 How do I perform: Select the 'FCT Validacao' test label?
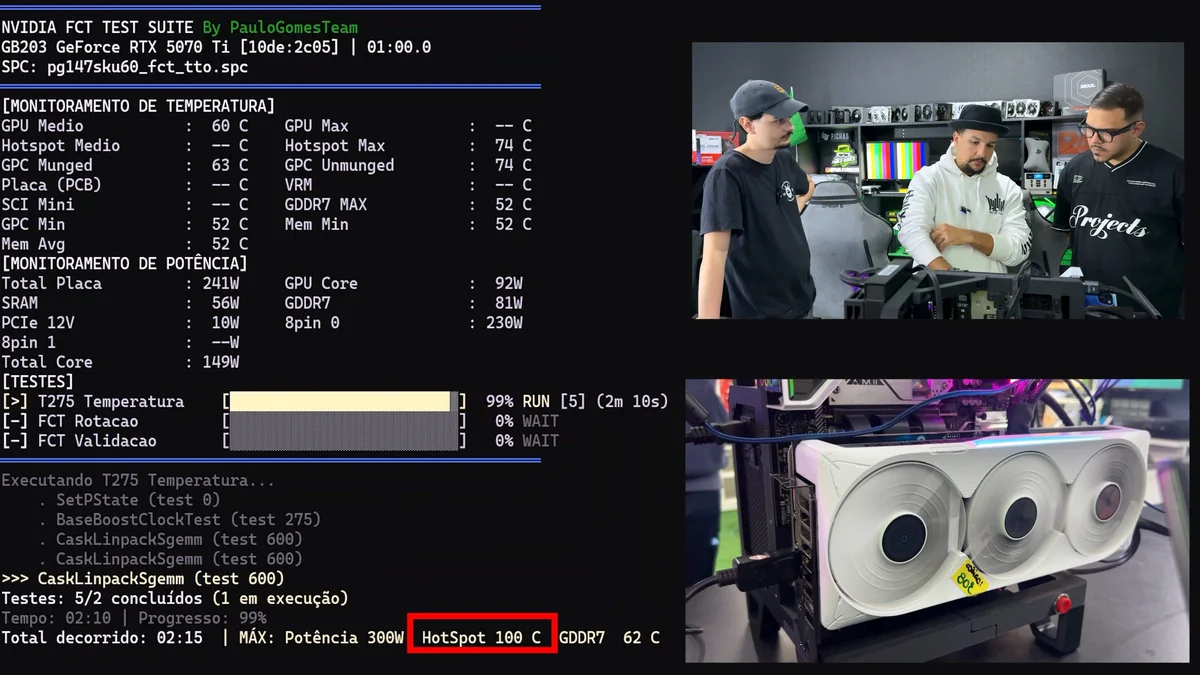97,441
